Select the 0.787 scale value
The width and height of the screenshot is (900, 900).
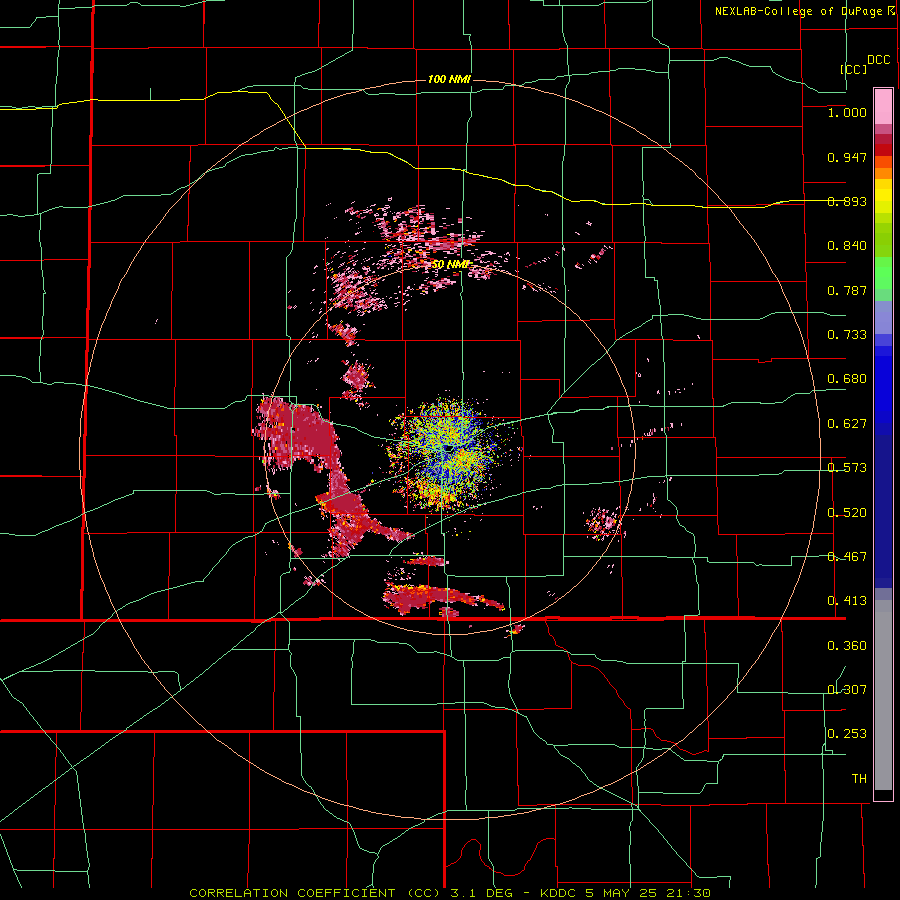point(847,290)
